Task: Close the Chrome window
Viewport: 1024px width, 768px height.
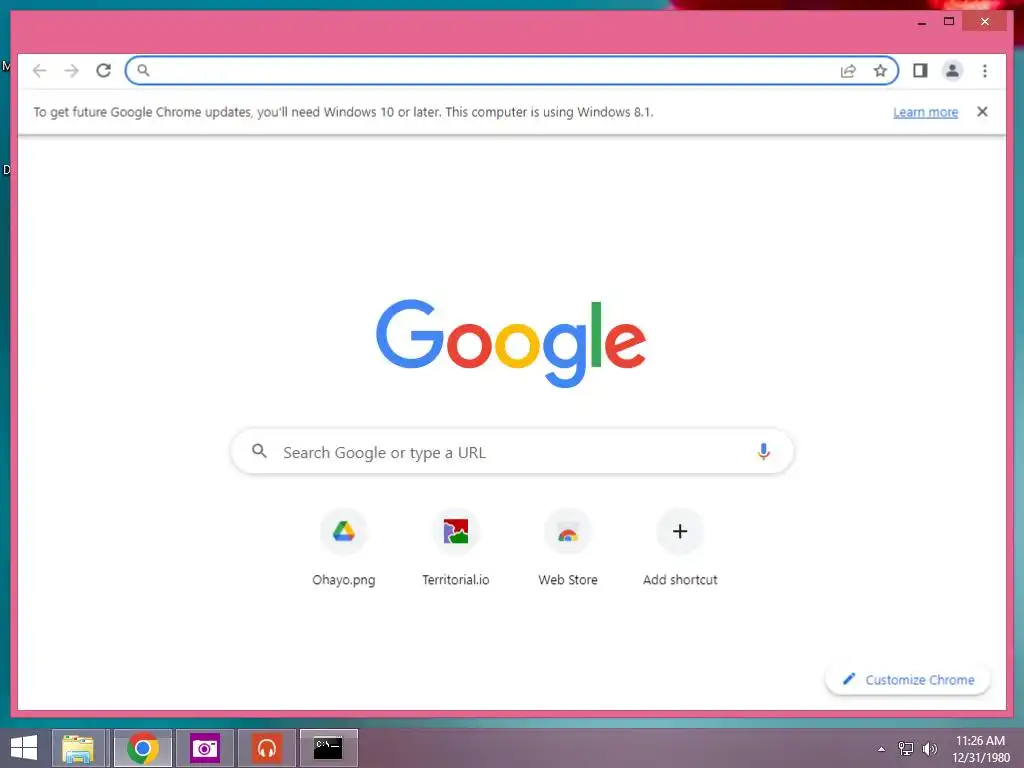Action: (985, 22)
